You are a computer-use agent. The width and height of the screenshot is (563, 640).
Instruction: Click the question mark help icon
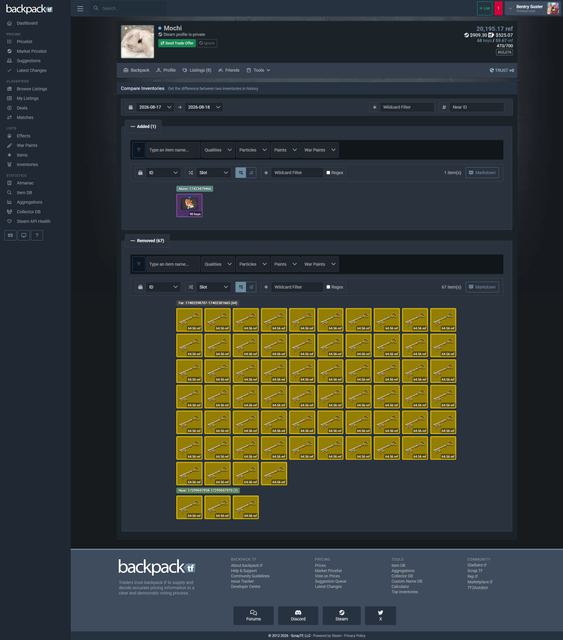pyautogui.click(x=37, y=235)
